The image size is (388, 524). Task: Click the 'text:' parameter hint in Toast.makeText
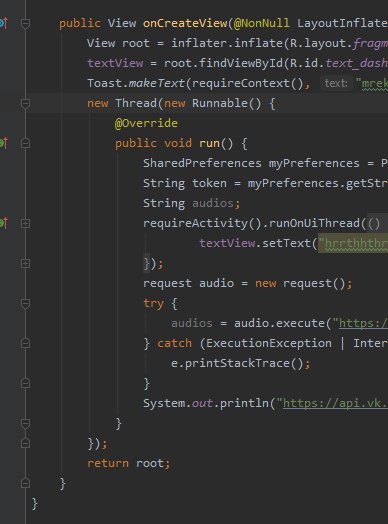click(x=336, y=83)
